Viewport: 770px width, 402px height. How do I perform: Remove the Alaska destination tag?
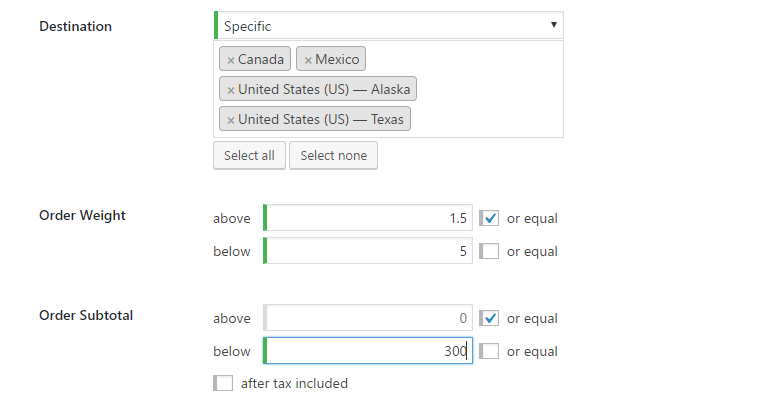pos(231,90)
